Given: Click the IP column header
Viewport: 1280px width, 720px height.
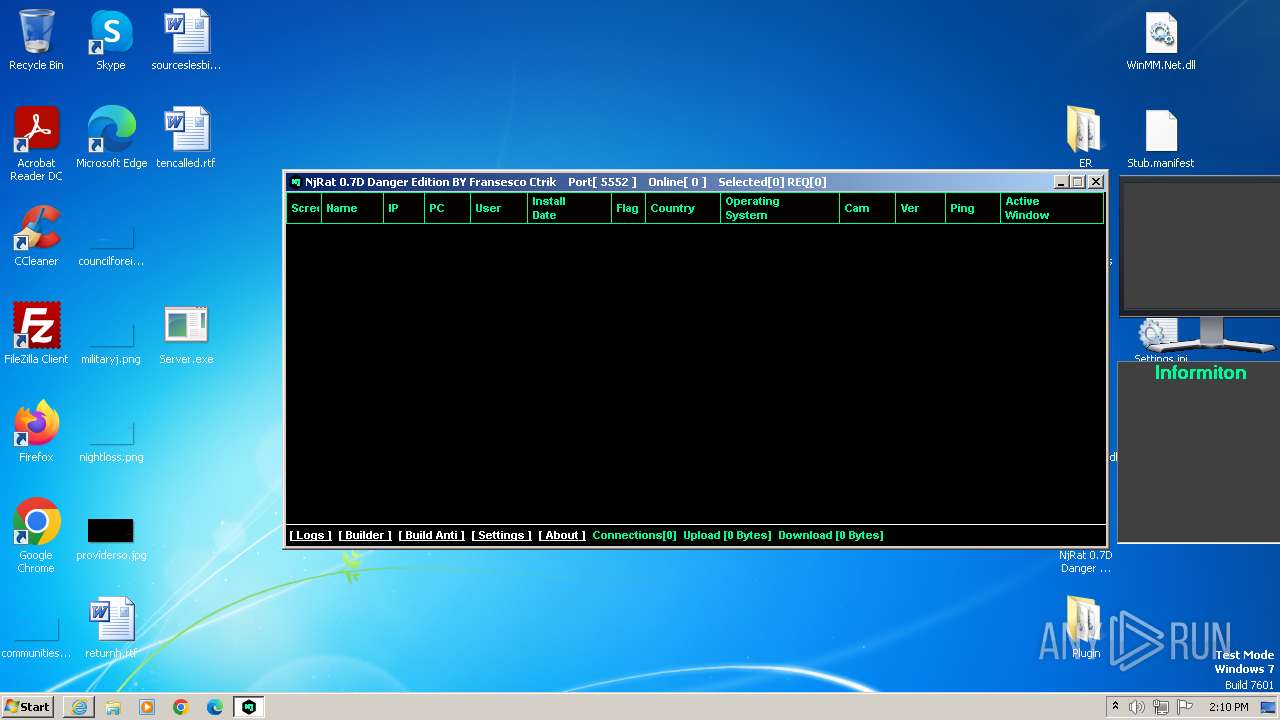Looking at the screenshot, I should pos(404,208).
